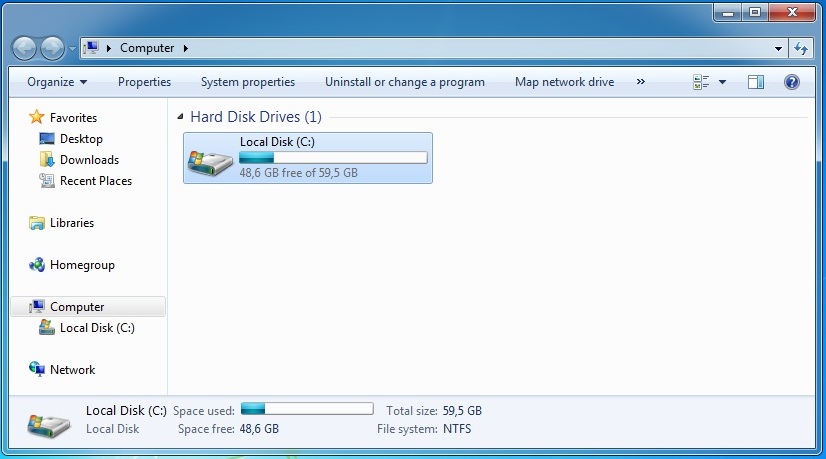The image size is (826, 459).
Task: Click the drive usage bar in main pane
Action: (x=333, y=158)
